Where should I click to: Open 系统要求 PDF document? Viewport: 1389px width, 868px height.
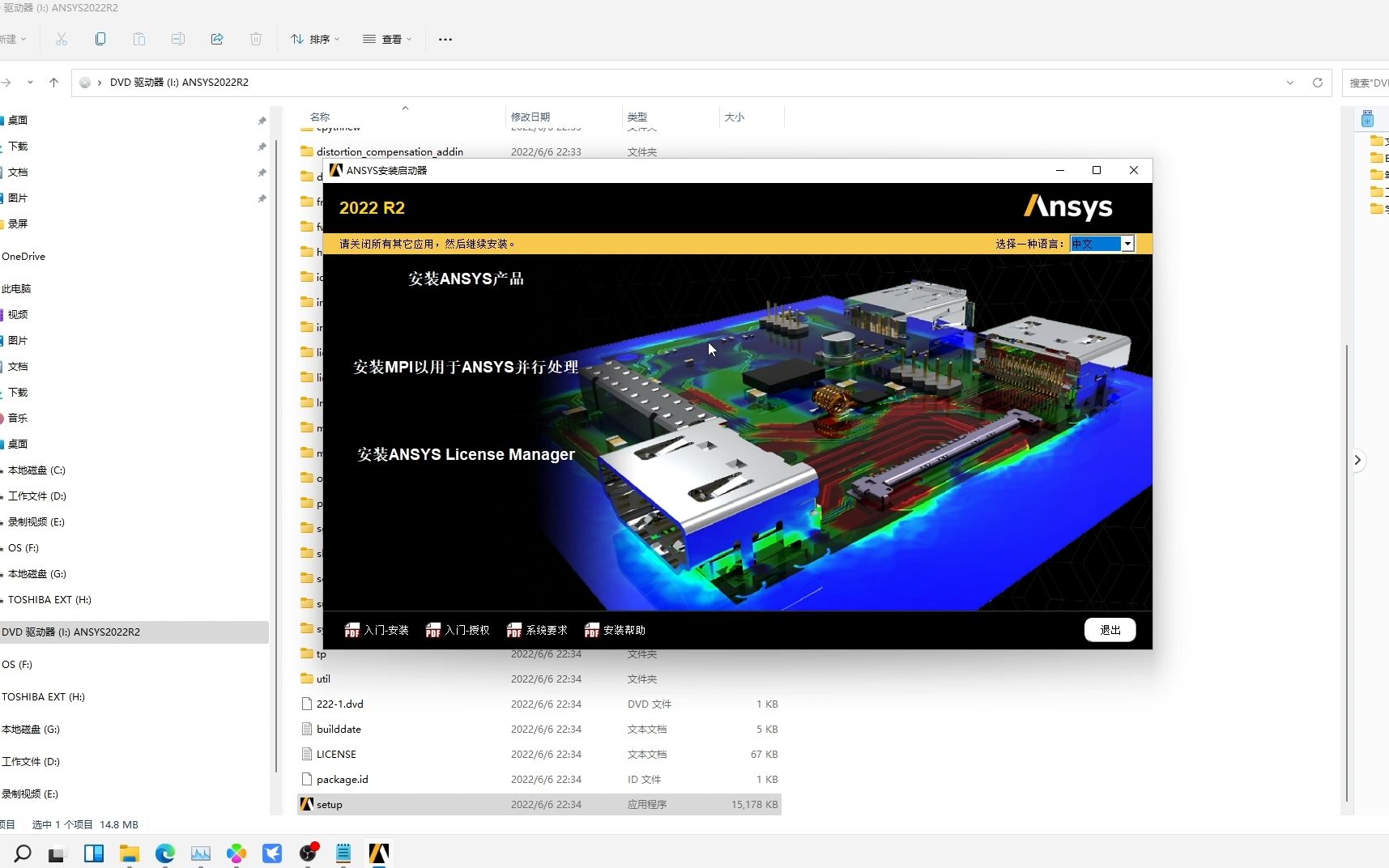pyautogui.click(x=537, y=630)
